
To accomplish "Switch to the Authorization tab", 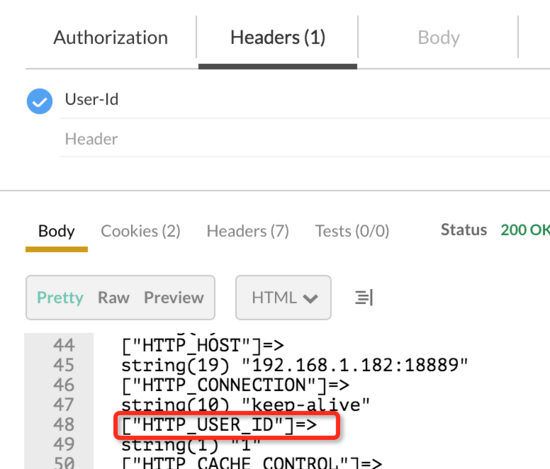I will (x=110, y=38).
